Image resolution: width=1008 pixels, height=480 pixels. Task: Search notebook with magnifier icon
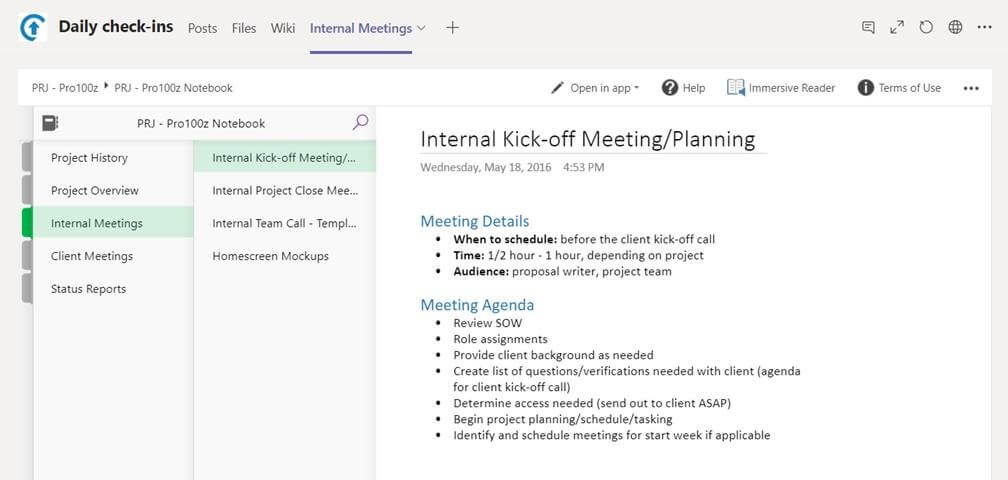coord(361,122)
